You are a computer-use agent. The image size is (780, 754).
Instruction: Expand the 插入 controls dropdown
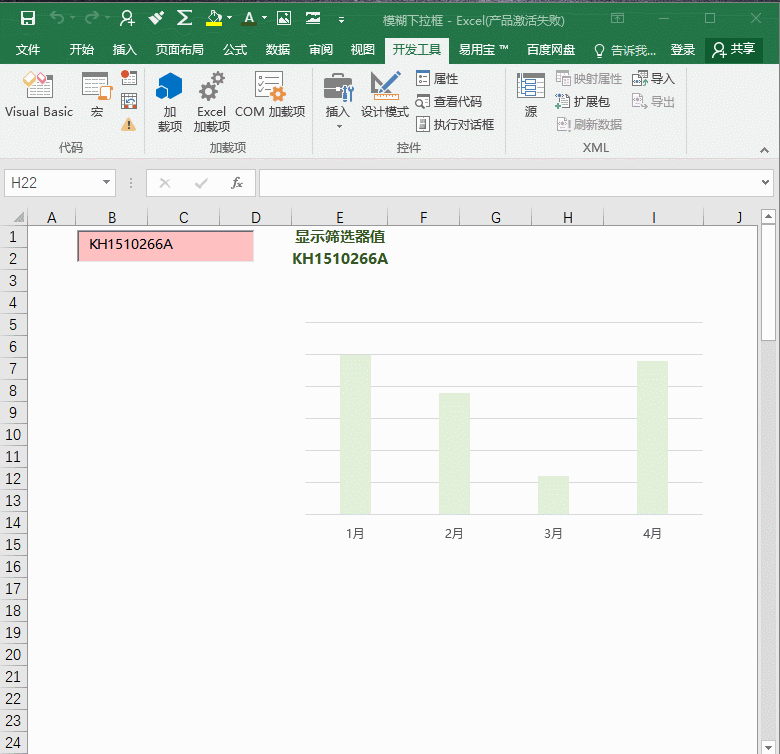tap(338, 127)
